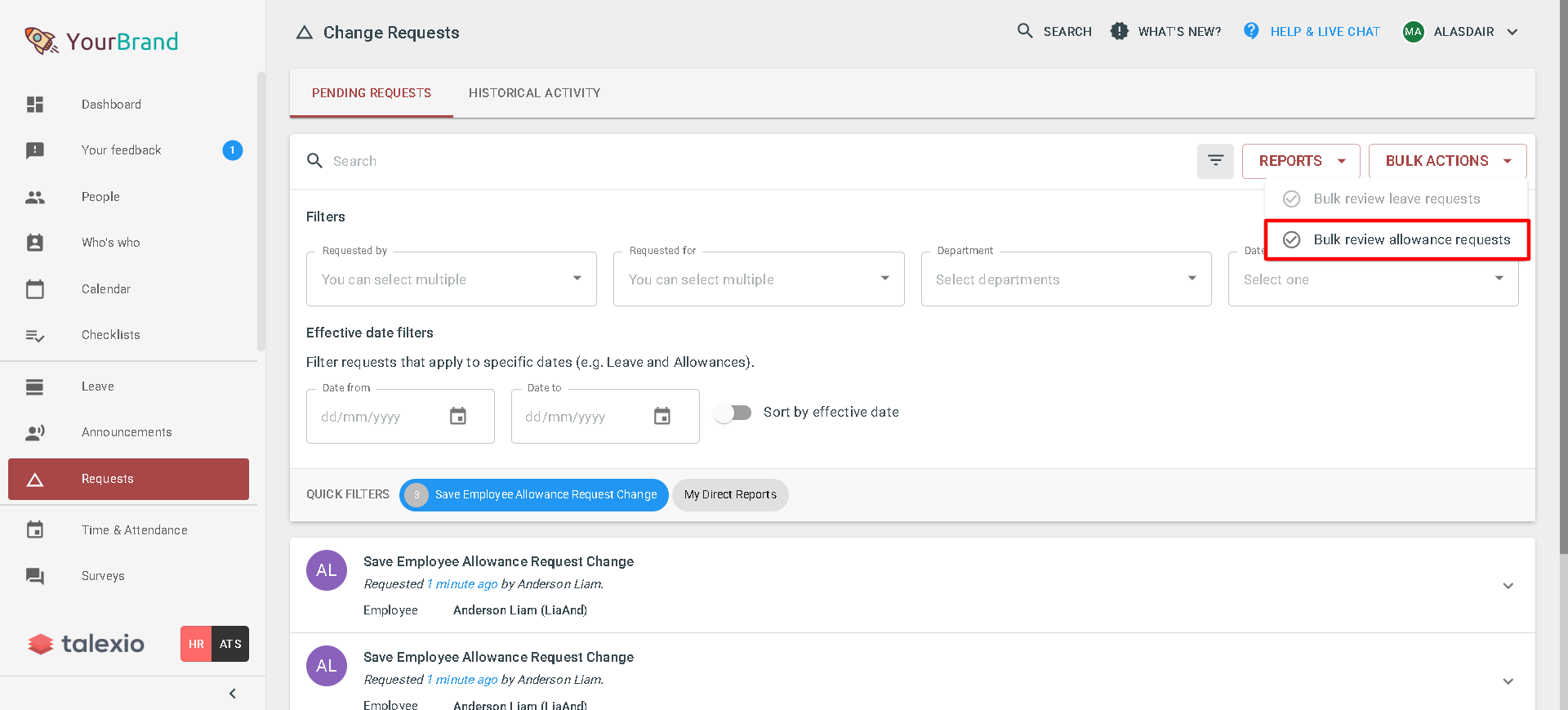Click the first Save Employee Allowance Request Change title
1568x710 pixels.
[498, 561]
